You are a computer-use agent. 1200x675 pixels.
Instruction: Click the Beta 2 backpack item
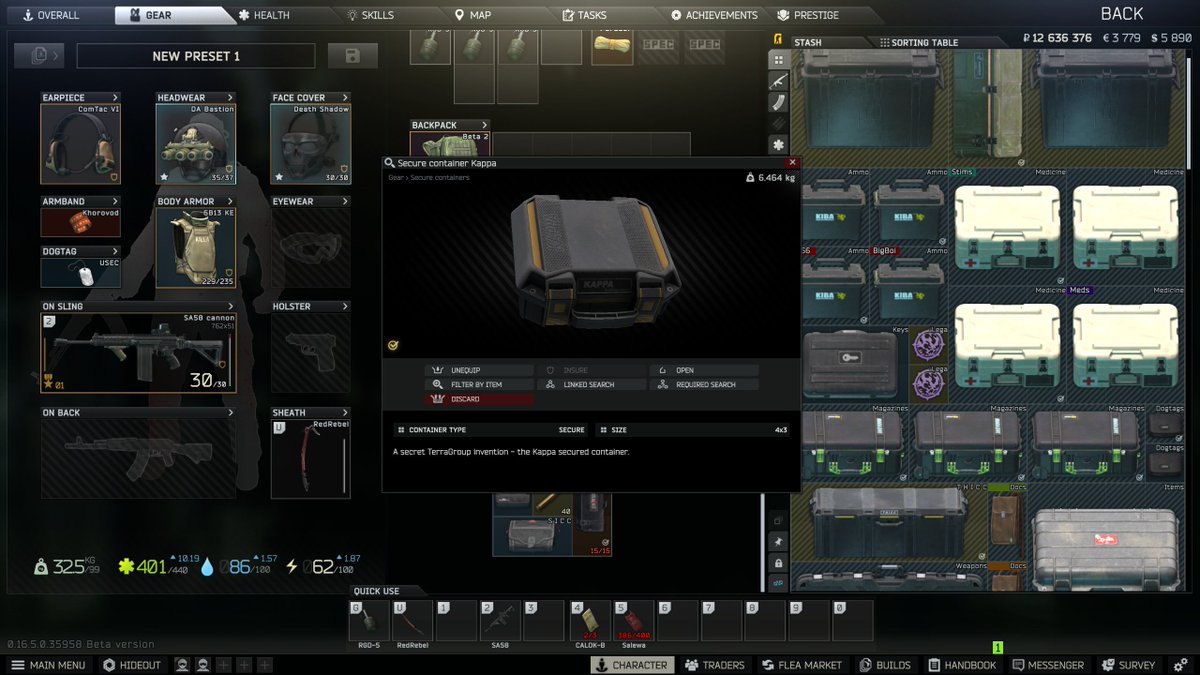click(450, 145)
